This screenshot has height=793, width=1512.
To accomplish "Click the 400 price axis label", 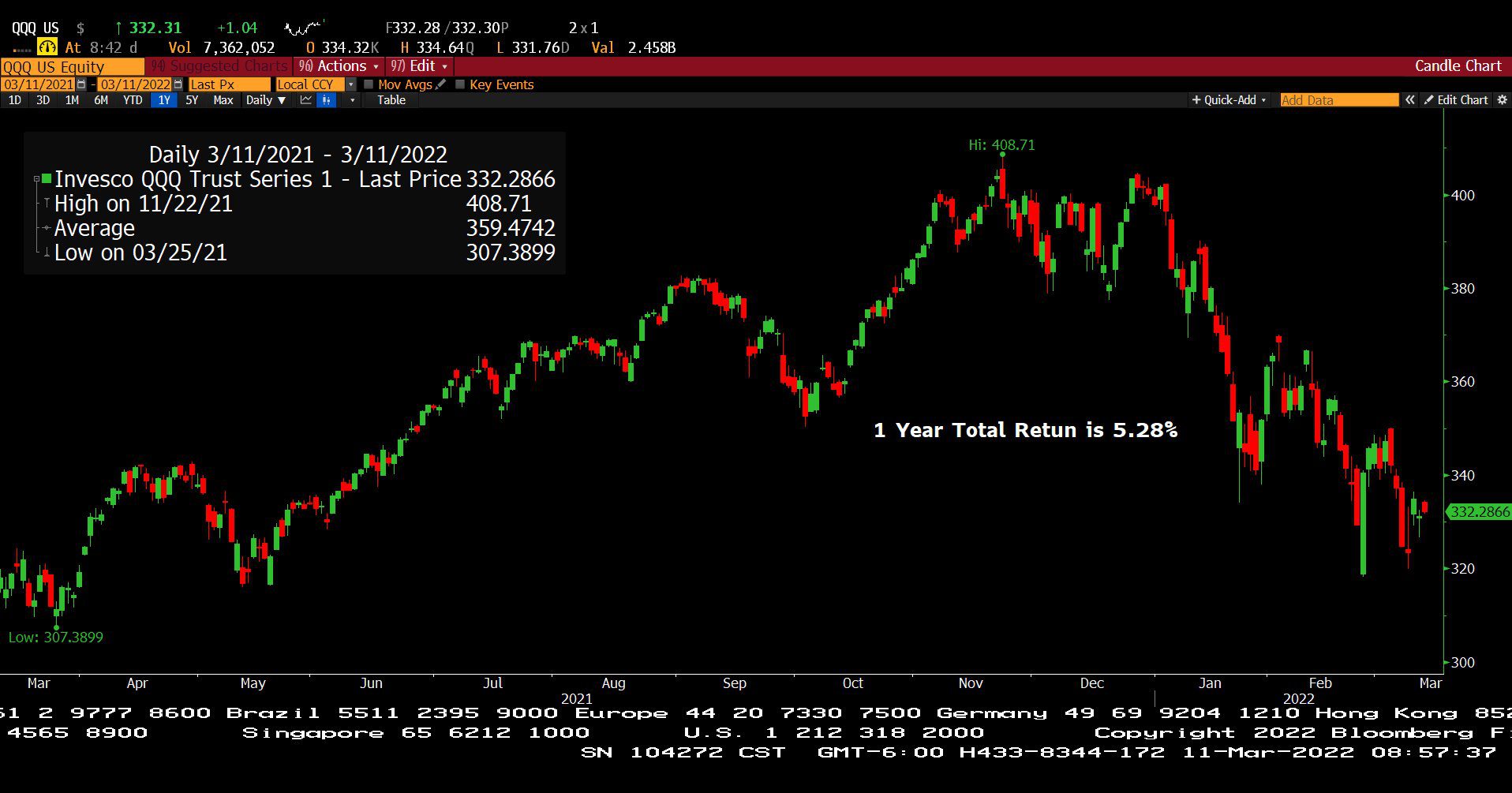I will coord(1463,196).
